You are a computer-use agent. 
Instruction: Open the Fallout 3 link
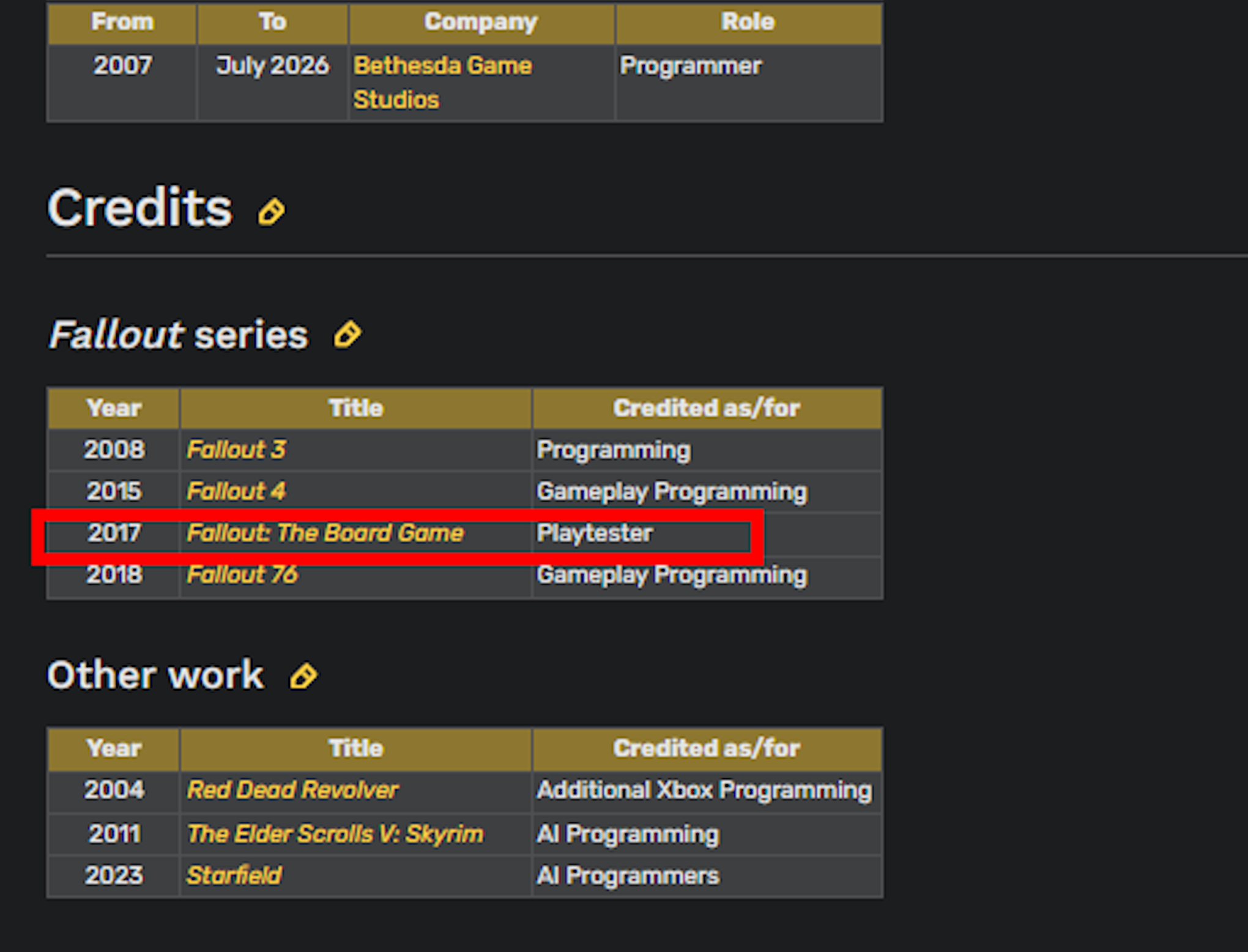[236, 450]
